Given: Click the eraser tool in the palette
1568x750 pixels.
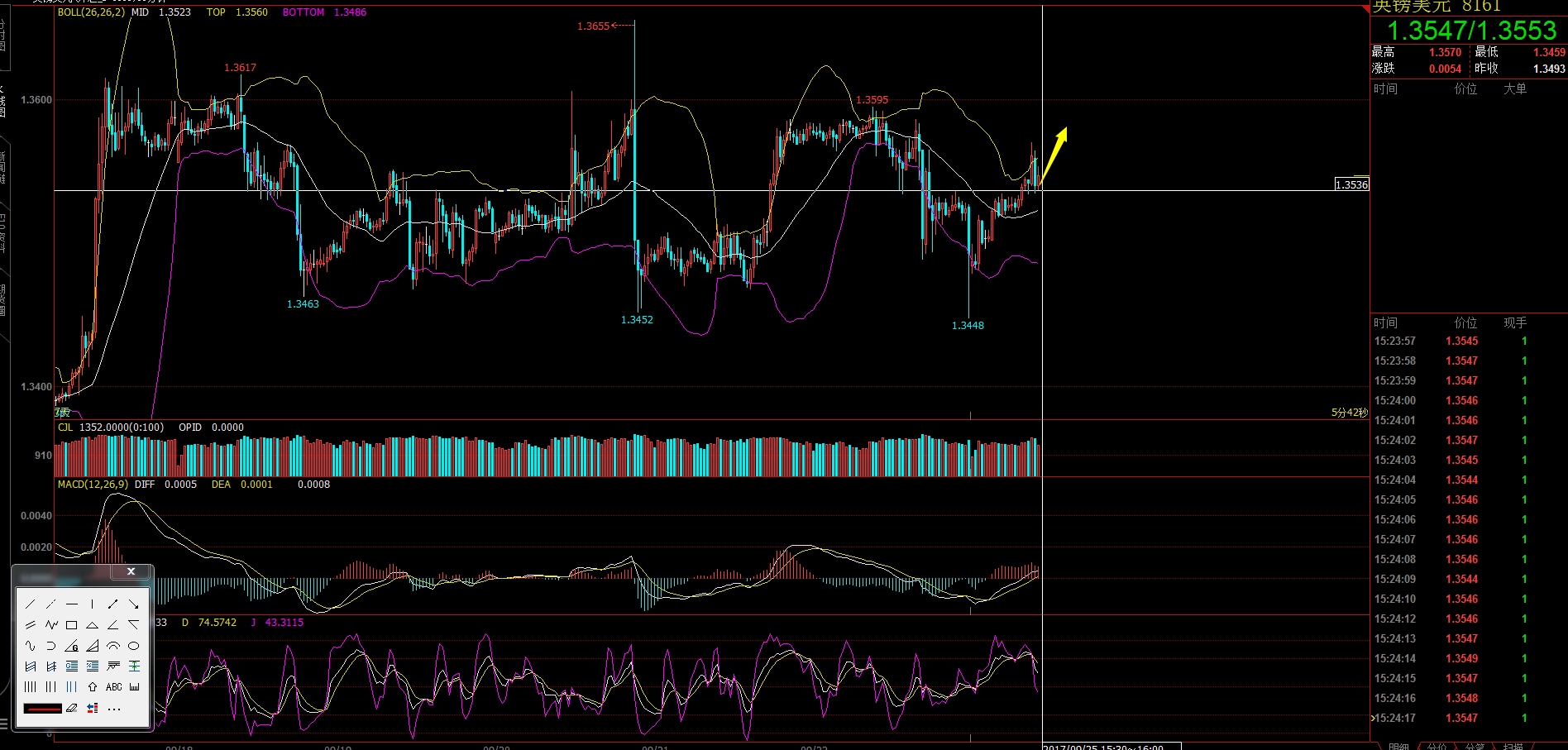Looking at the screenshot, I should [72, 708].
